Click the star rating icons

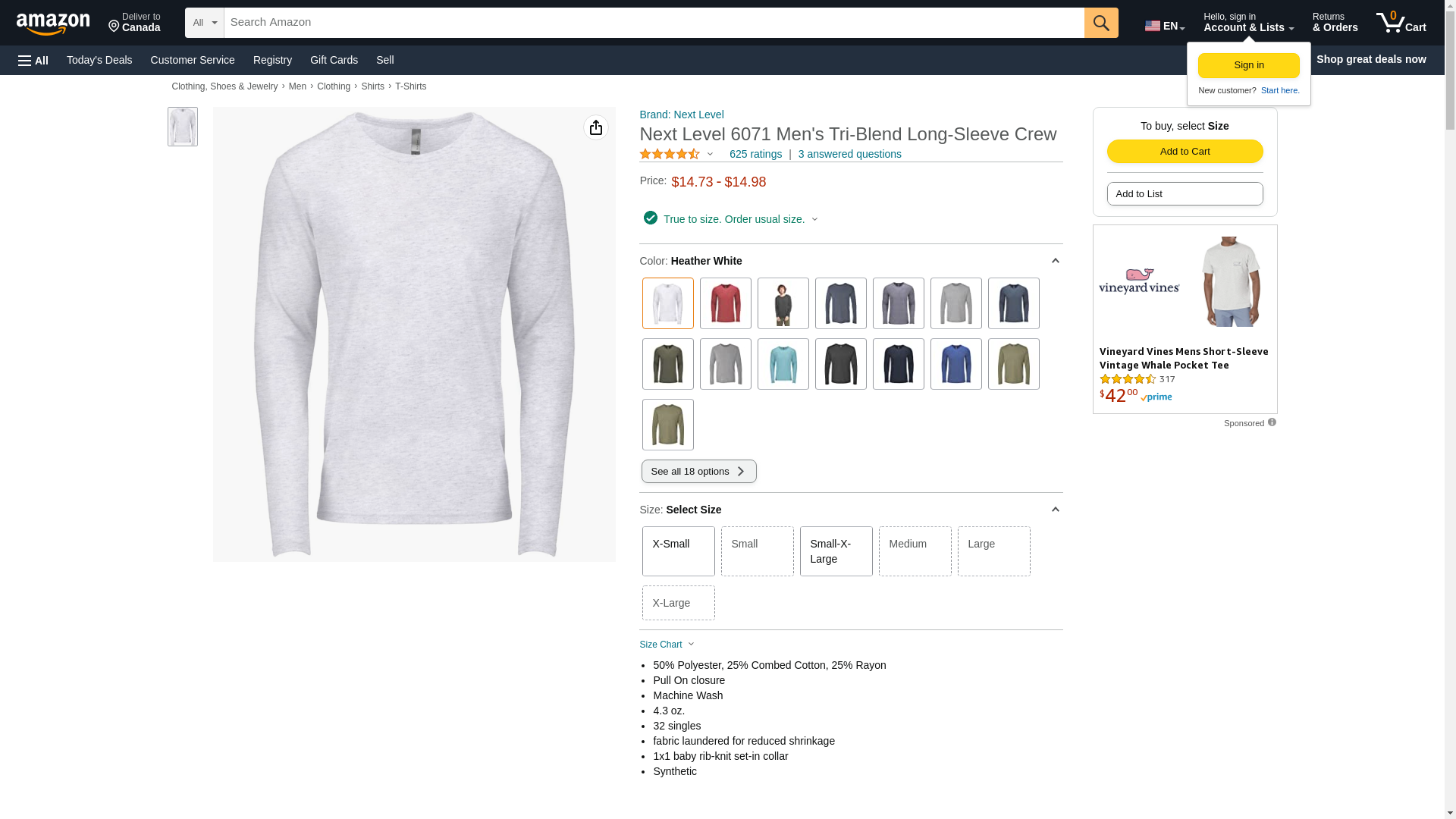point(670,154)
